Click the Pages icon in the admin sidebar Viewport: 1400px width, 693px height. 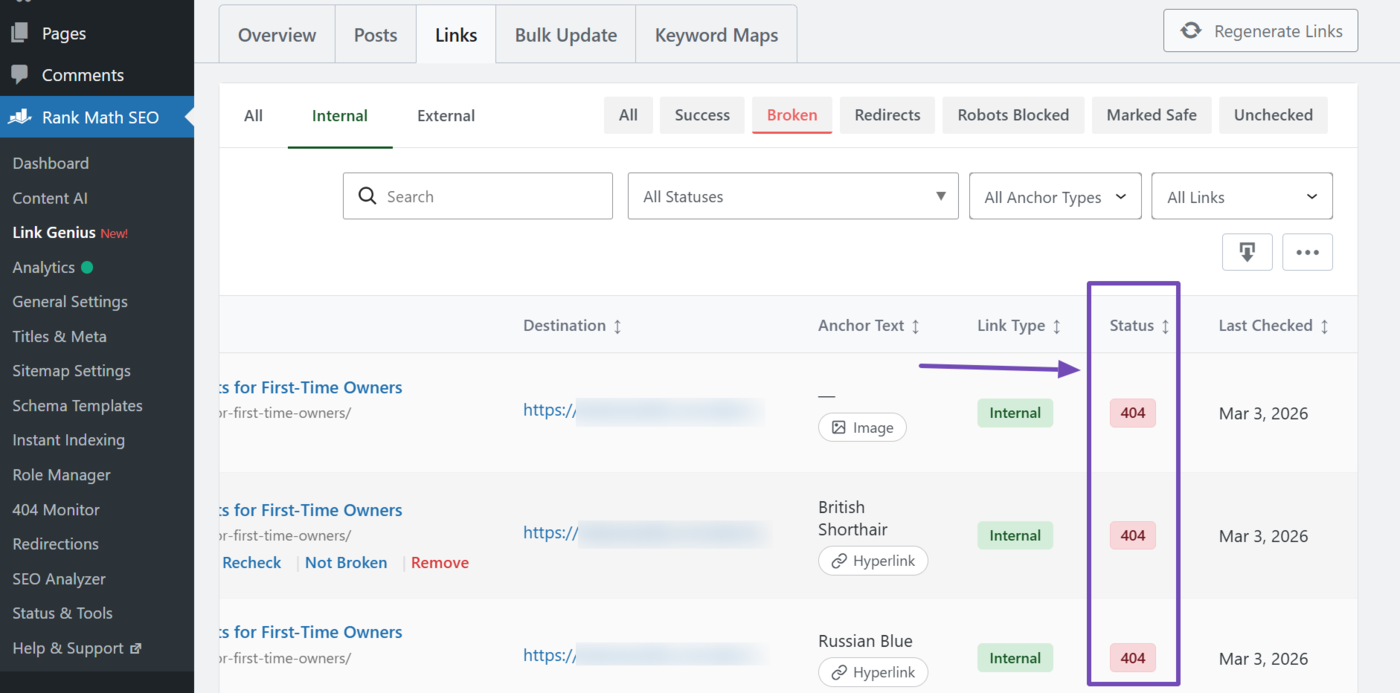point(18,31)
